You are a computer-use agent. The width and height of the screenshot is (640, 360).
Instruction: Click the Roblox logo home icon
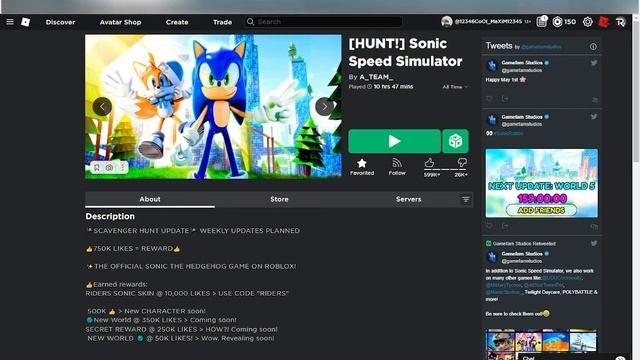[x=25, y=22]
